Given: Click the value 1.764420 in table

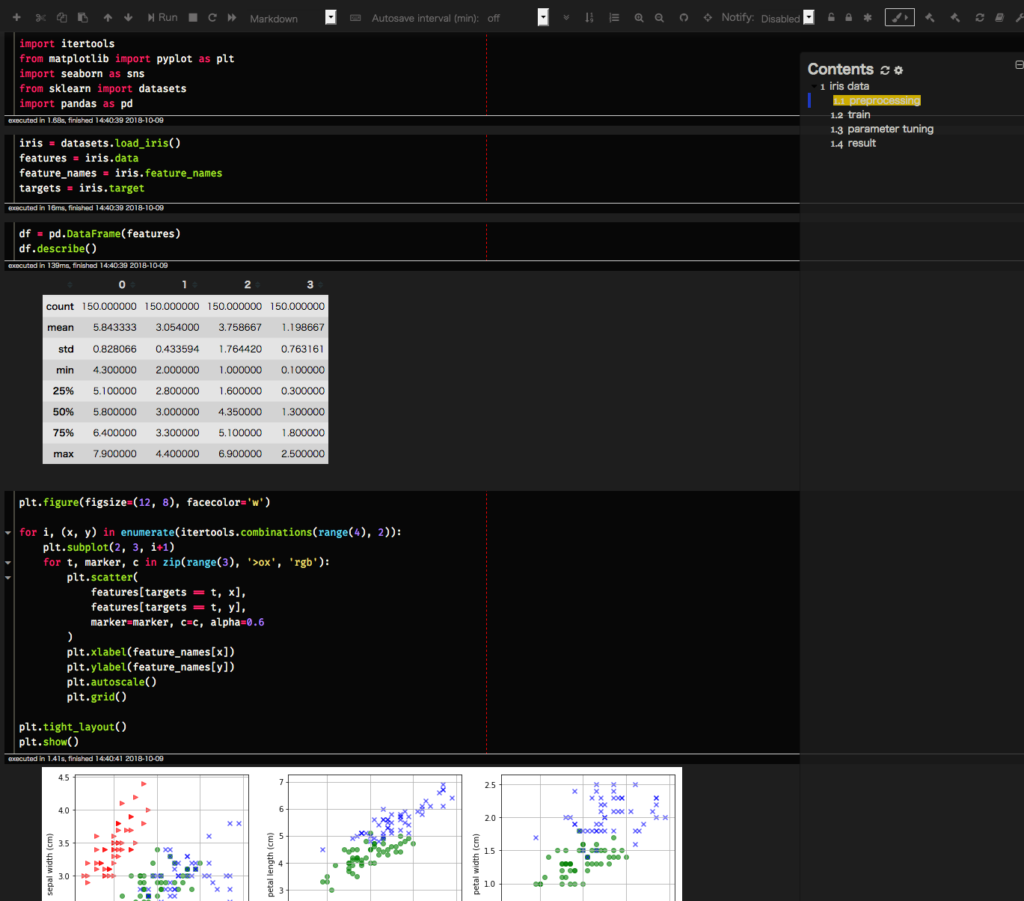Looking at the screenshot, I should pyautogui.click(x=240, y=349).
